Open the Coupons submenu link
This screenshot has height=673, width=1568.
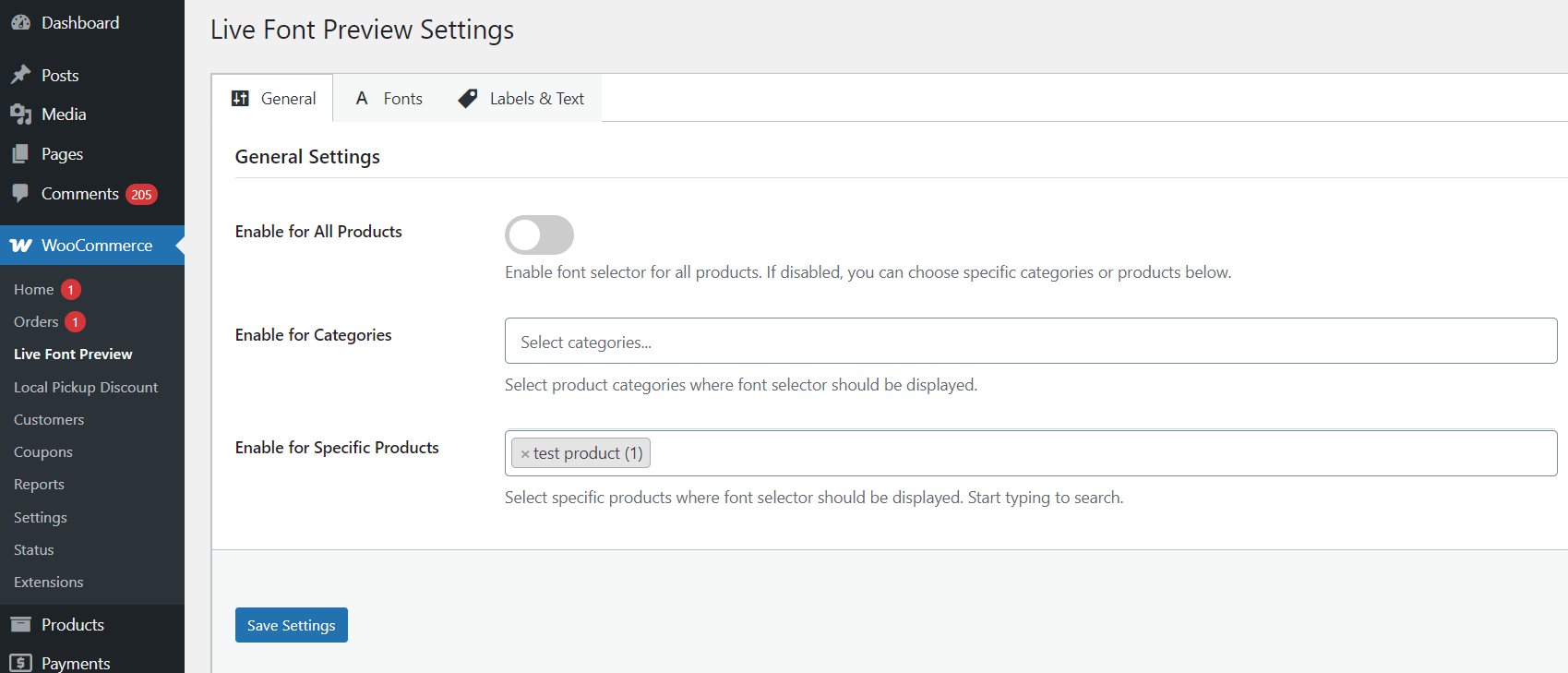(43, 451)
